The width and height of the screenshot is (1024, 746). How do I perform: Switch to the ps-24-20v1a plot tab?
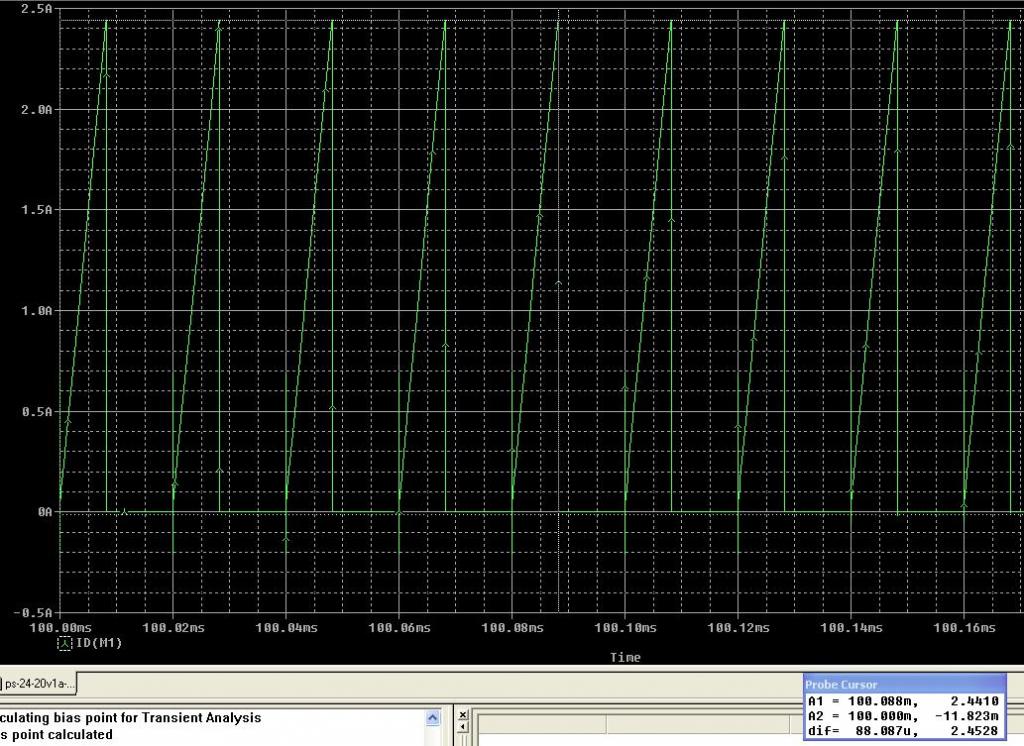click(x=40, y=685)
